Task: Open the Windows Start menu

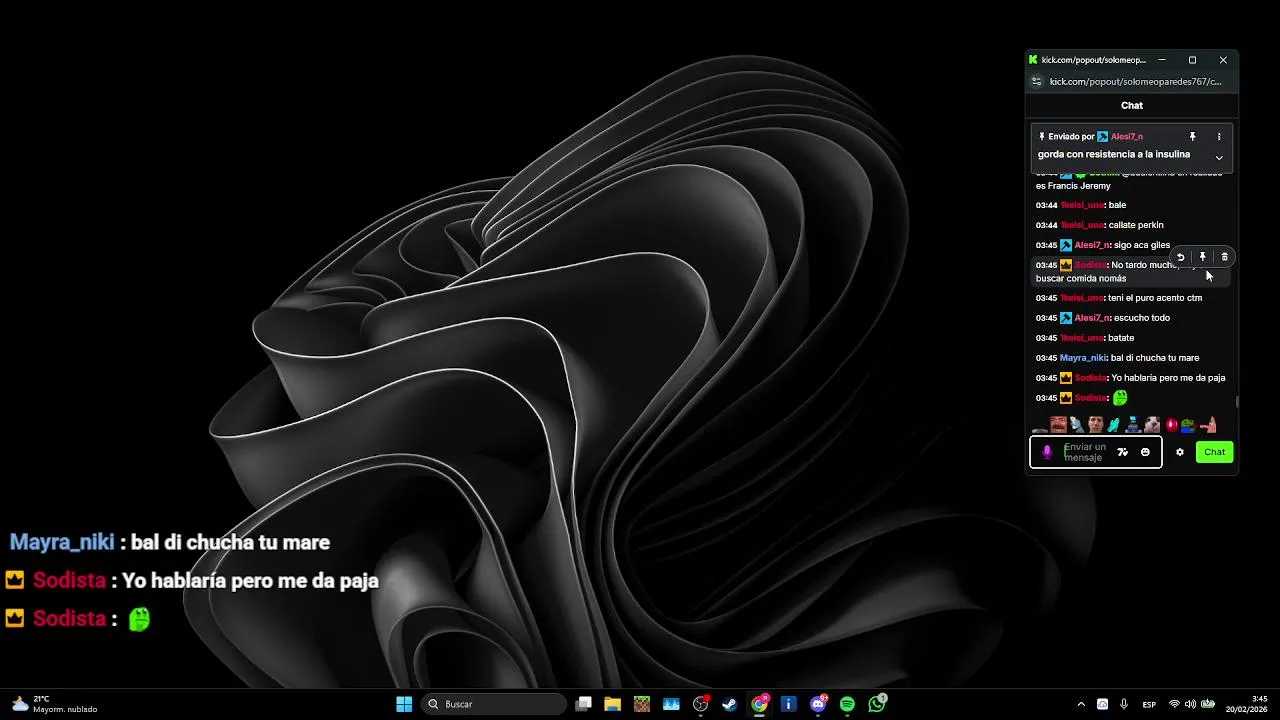Action: pyautogui.click(x=404, y=704)
